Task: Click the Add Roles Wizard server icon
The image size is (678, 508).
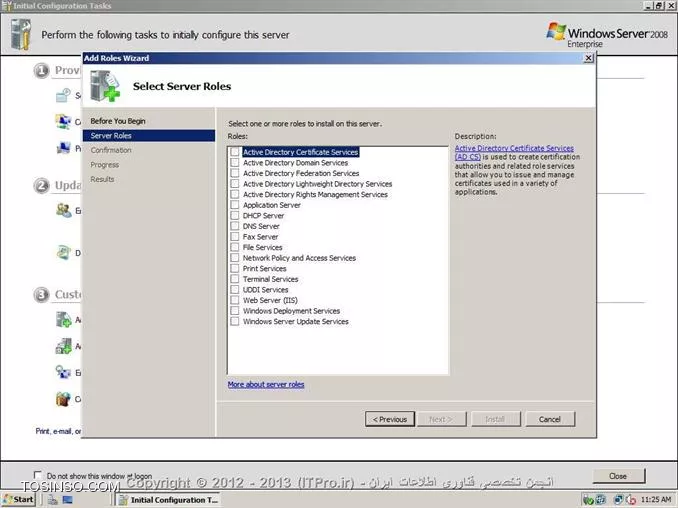Action: [104, 86]
